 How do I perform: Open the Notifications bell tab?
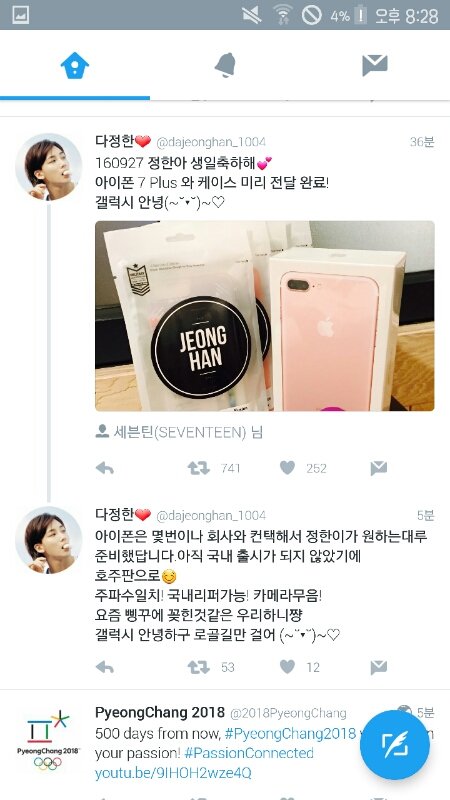[x=225, y=65]
